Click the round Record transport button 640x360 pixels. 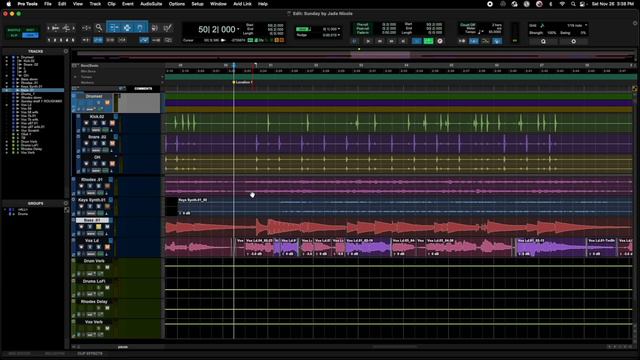coord(440,41)
